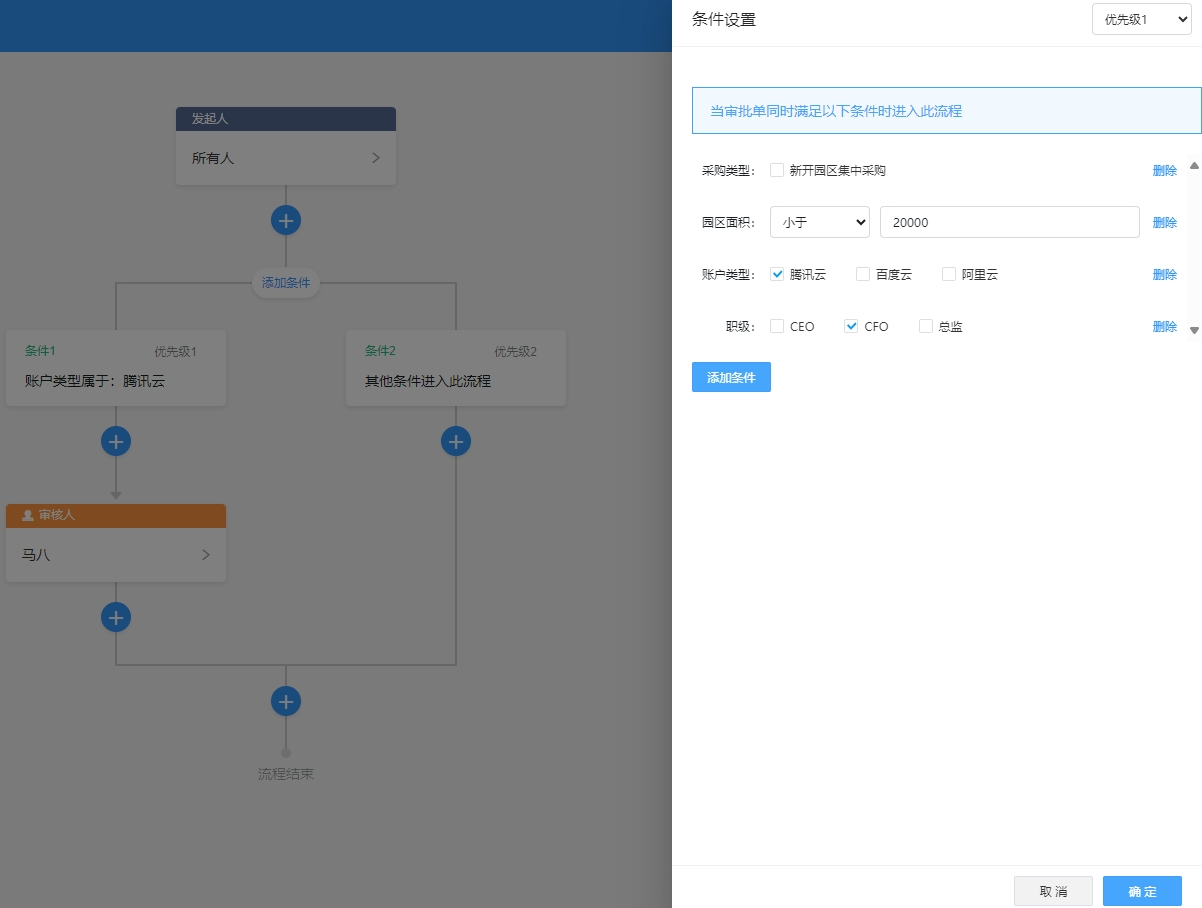Click the scroll-up arrow in conditions list

[x=1193, y=166]
